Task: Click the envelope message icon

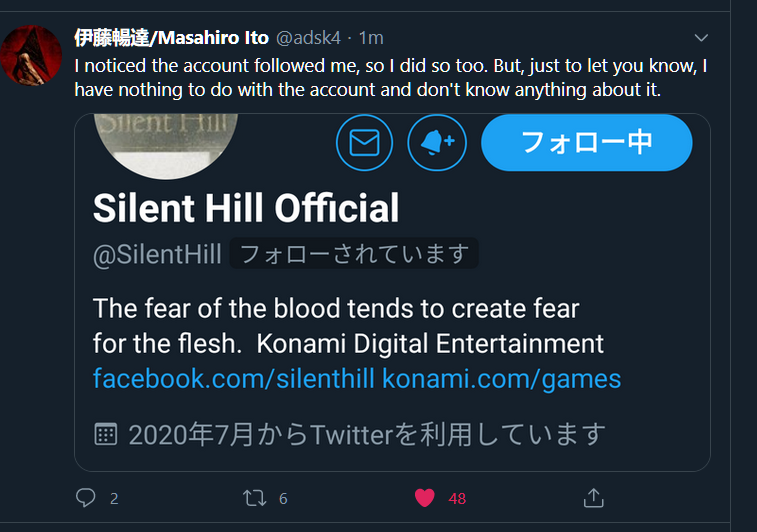Action: point(365,143)
